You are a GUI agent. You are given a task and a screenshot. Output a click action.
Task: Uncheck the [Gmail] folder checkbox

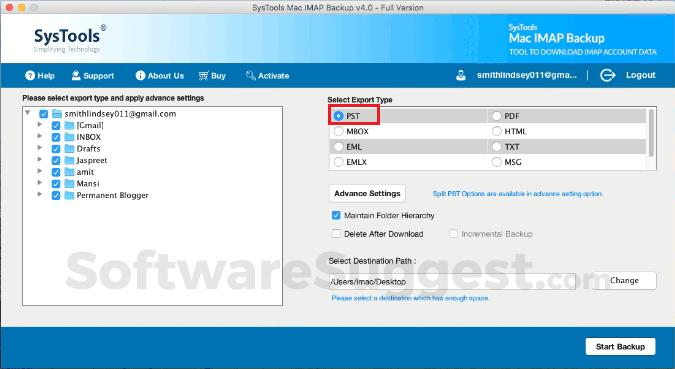pos(56,126)
